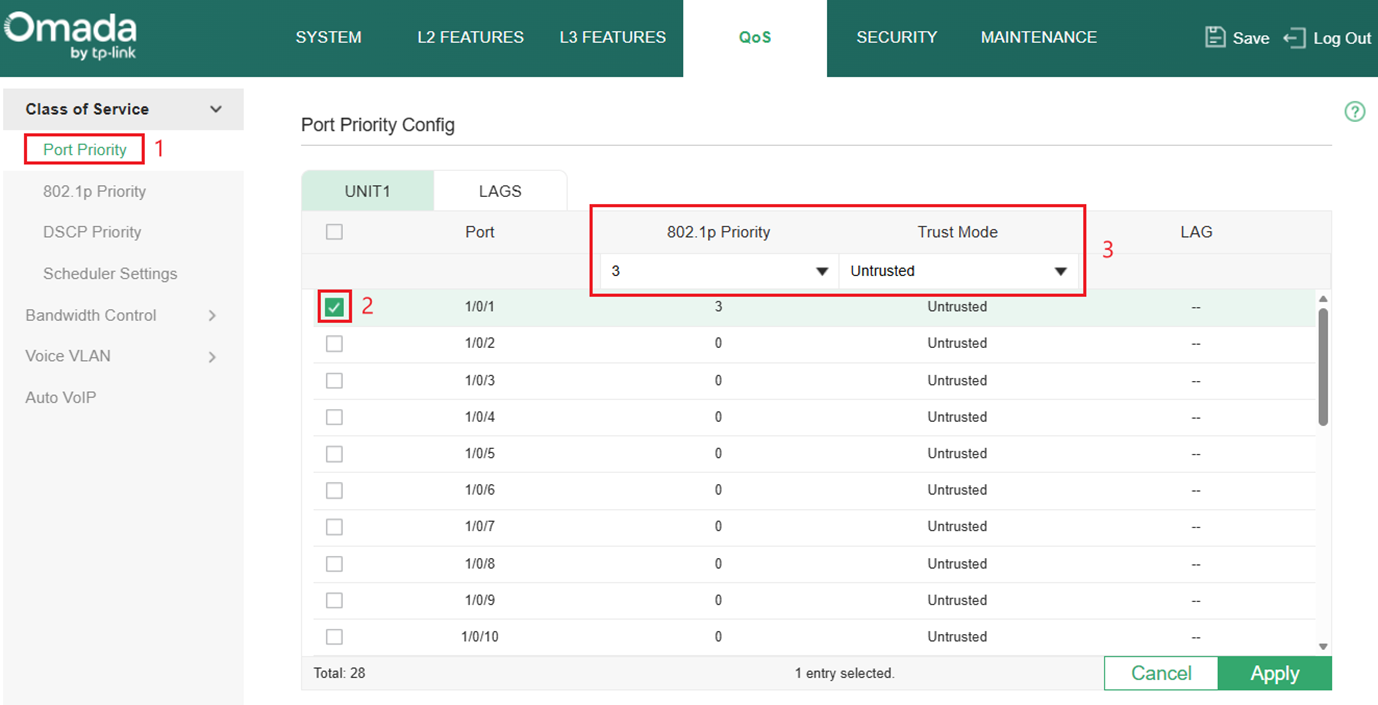Click the Cancel button
1378x705 pixels.
[1161, 673]
